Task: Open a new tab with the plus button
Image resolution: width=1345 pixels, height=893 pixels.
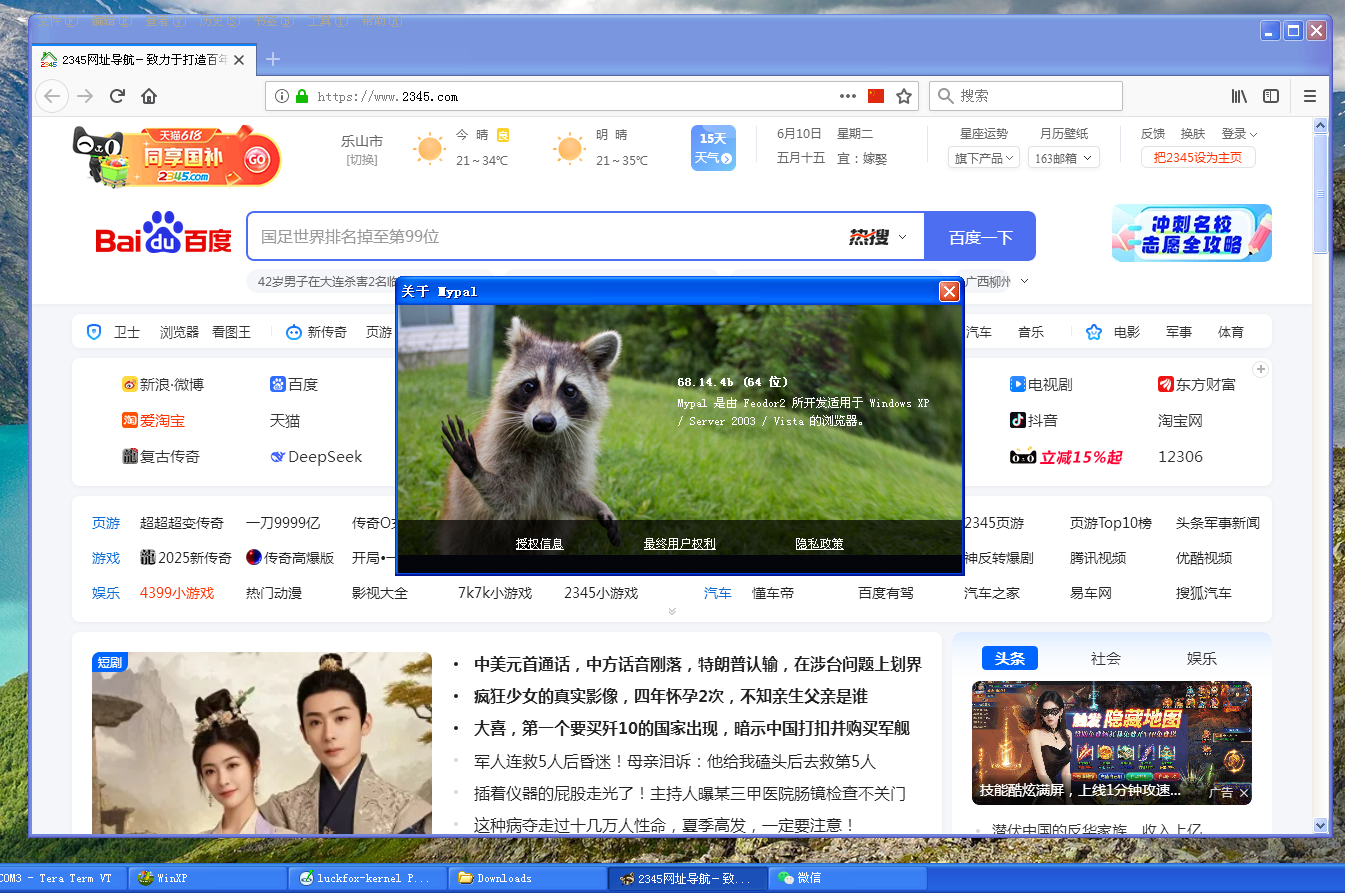Action: (273, 59)
